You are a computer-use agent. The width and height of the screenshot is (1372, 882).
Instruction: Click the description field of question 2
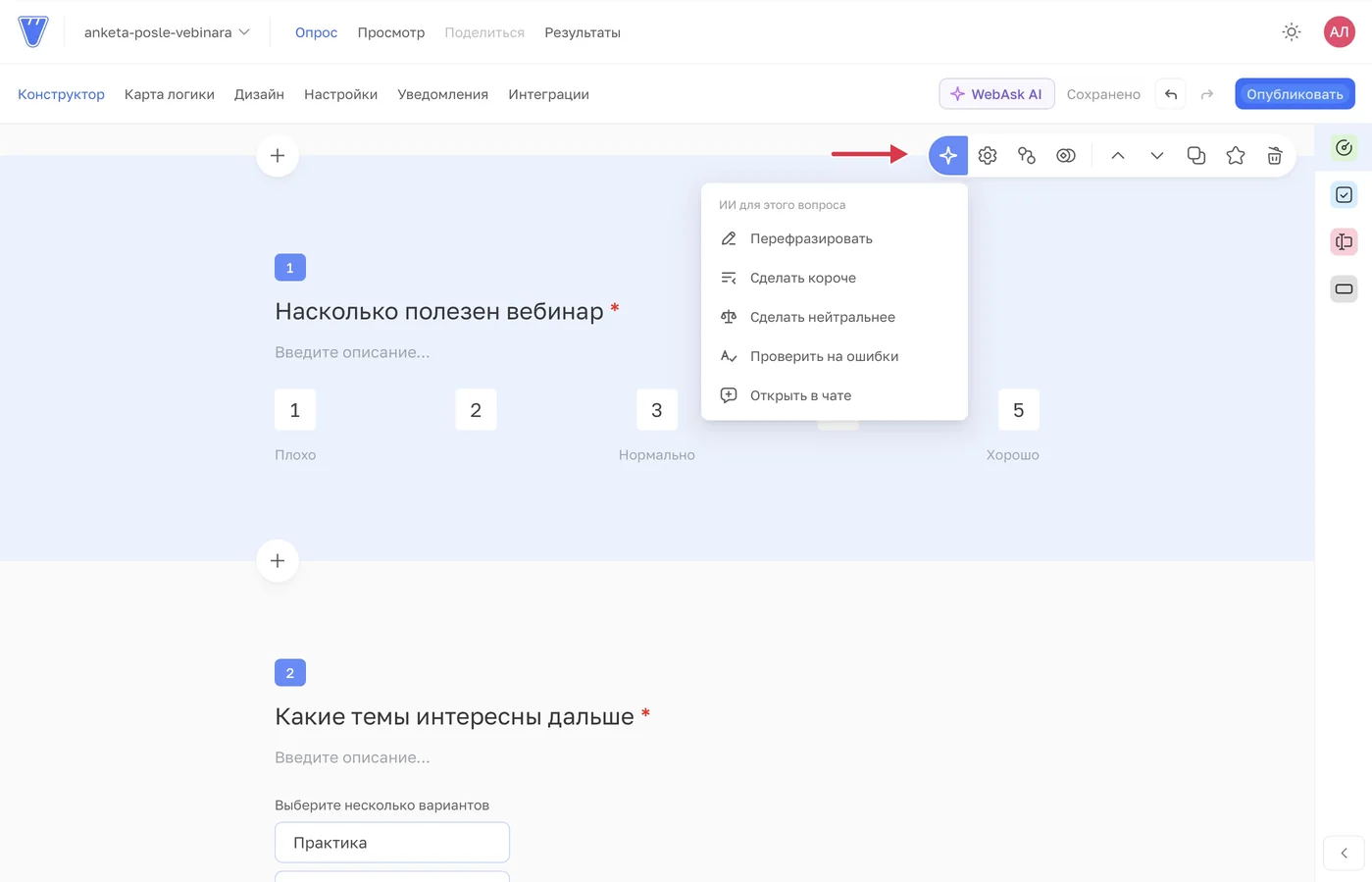pos(352,757)
